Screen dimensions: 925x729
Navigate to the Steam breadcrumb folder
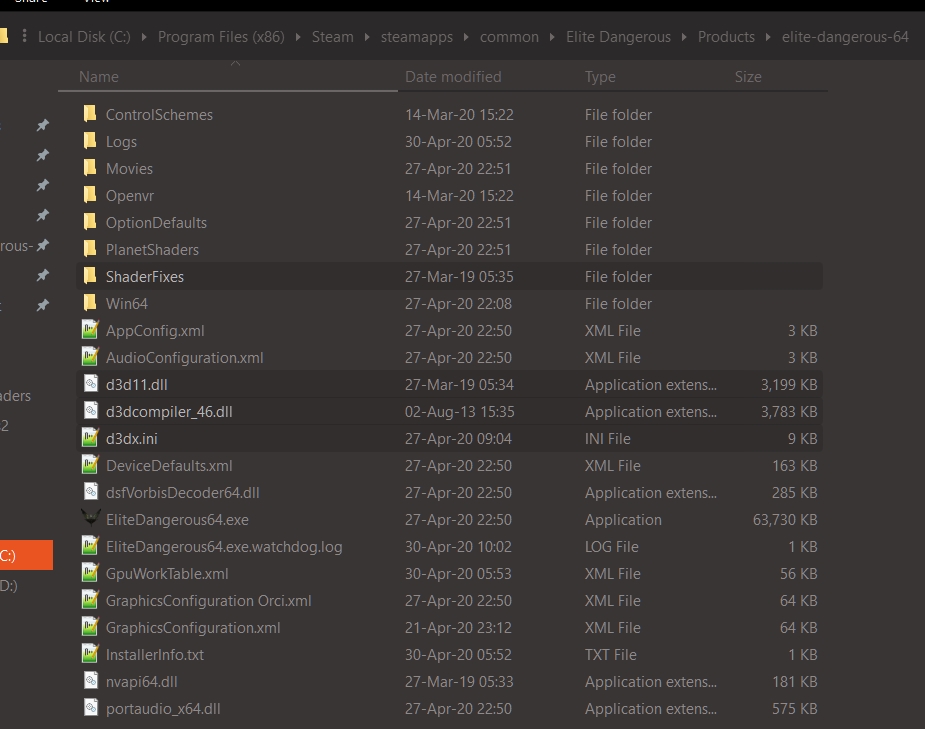(333, 37)
